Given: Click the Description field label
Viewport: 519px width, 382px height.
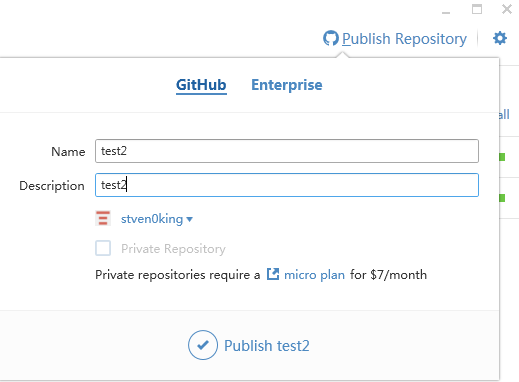Looking at the screenshot, I should coord(52,186).
